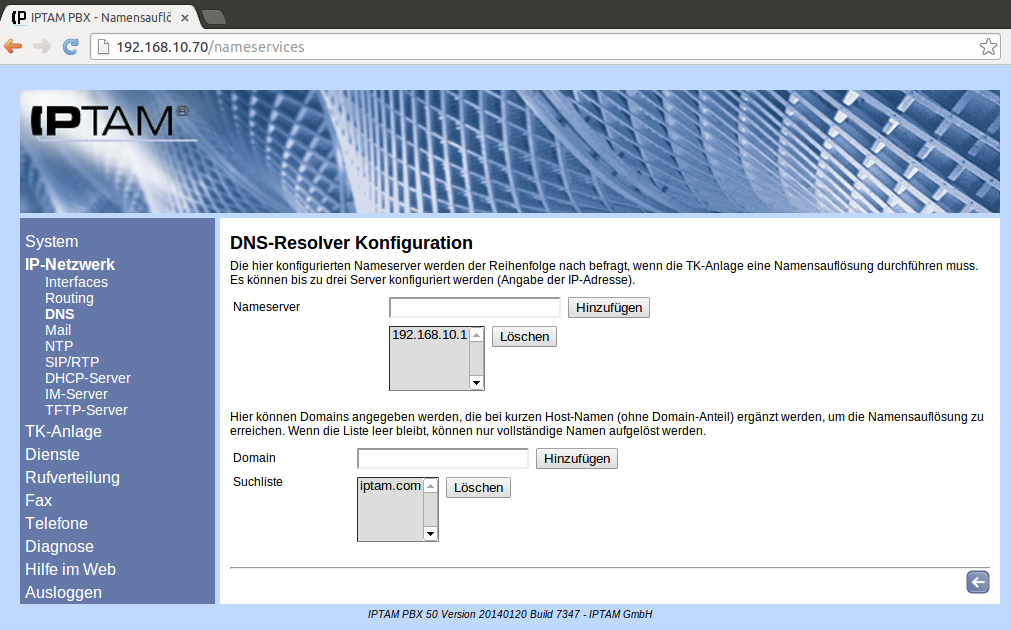Click the browser forward arrow icon

point(42,47)
